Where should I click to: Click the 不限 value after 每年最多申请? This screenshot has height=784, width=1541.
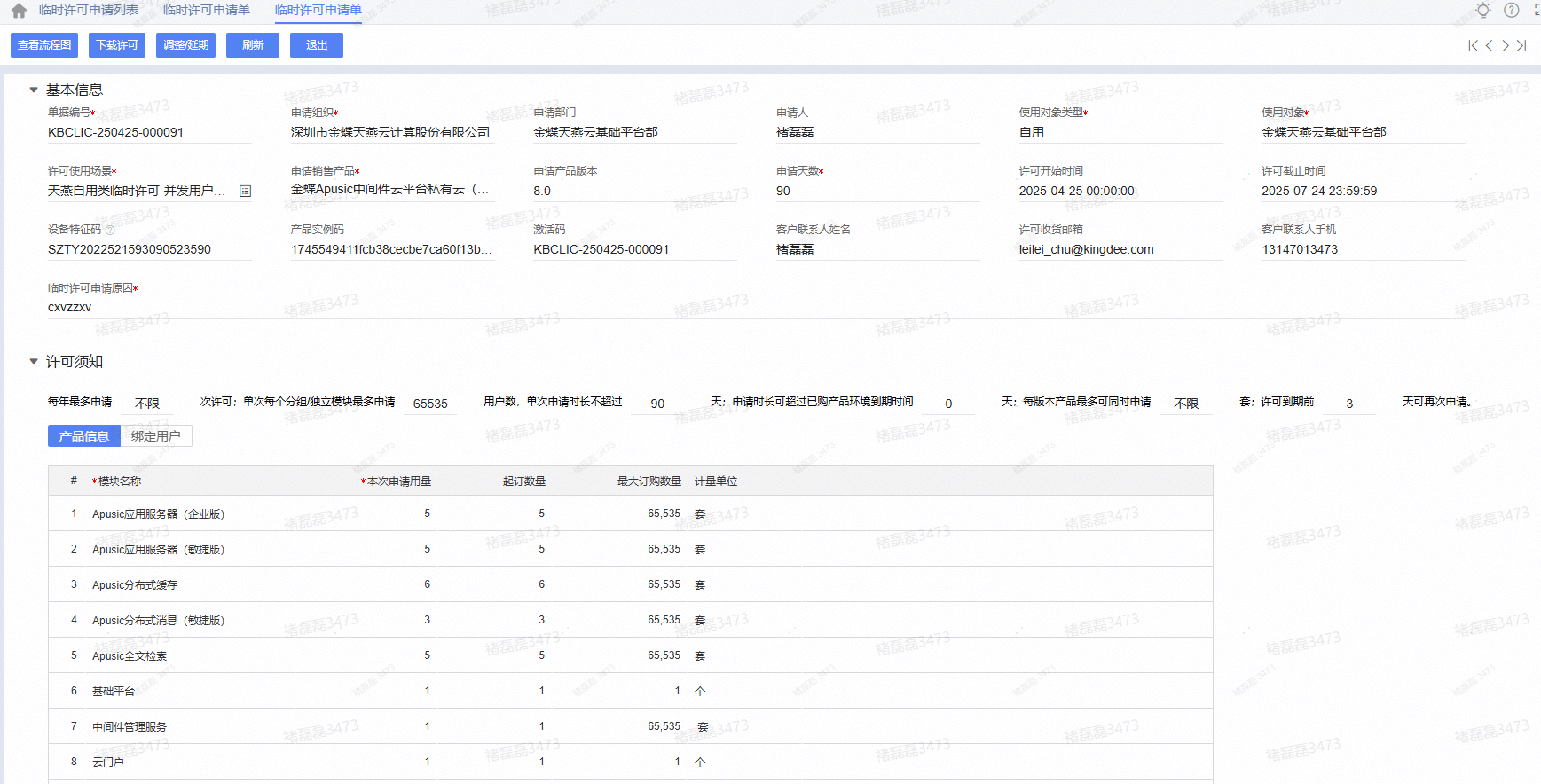point(147,404)
